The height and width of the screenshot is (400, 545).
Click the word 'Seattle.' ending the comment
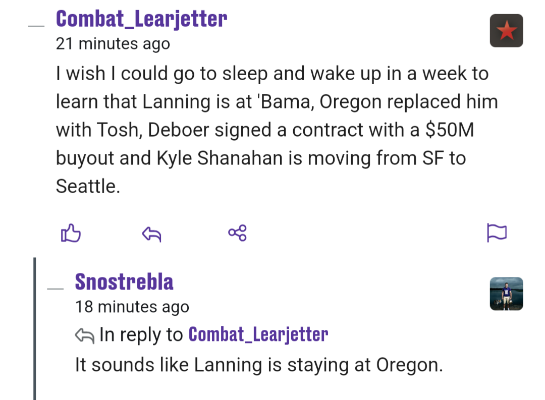pos(88,186)
